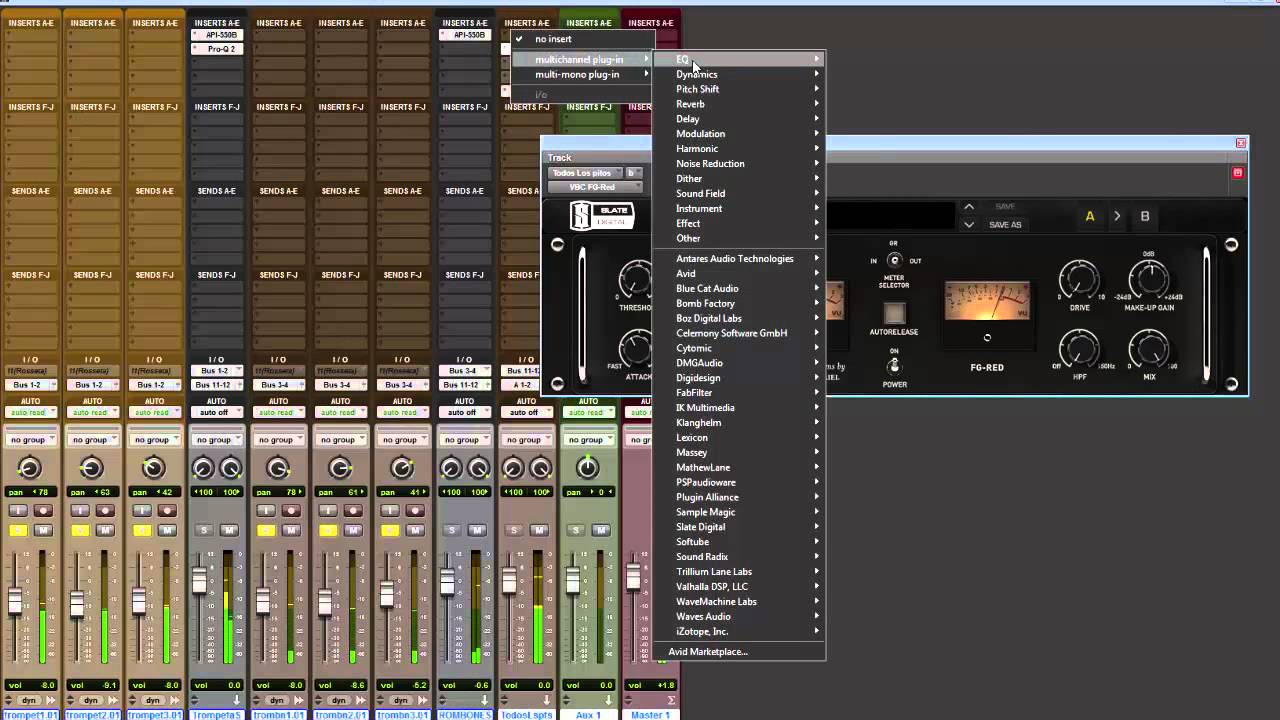This screenshot has height=720, width=1280.
Task: Click the red target icon in plugin header
Action: (1237, 173)
